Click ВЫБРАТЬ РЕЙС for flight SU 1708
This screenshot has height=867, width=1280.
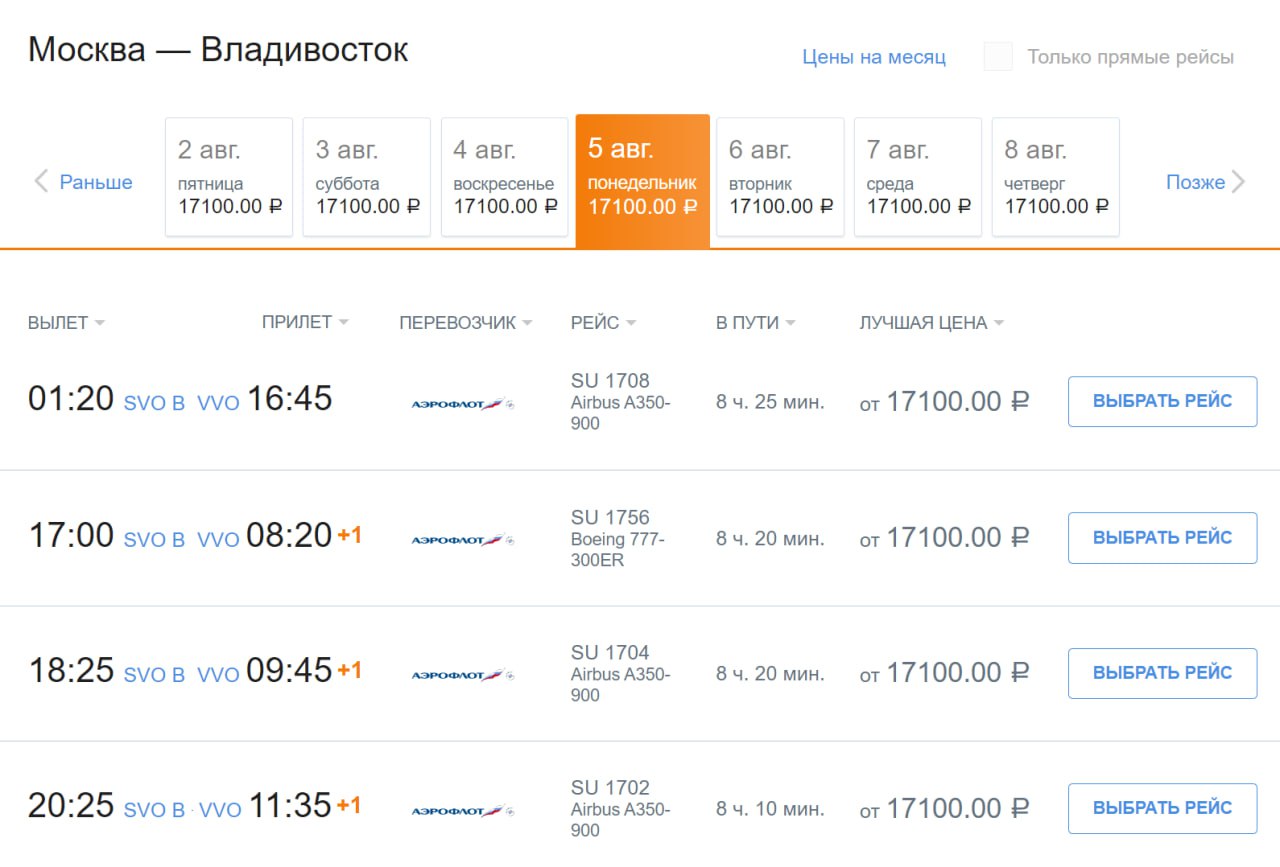tap(1162, 402)
